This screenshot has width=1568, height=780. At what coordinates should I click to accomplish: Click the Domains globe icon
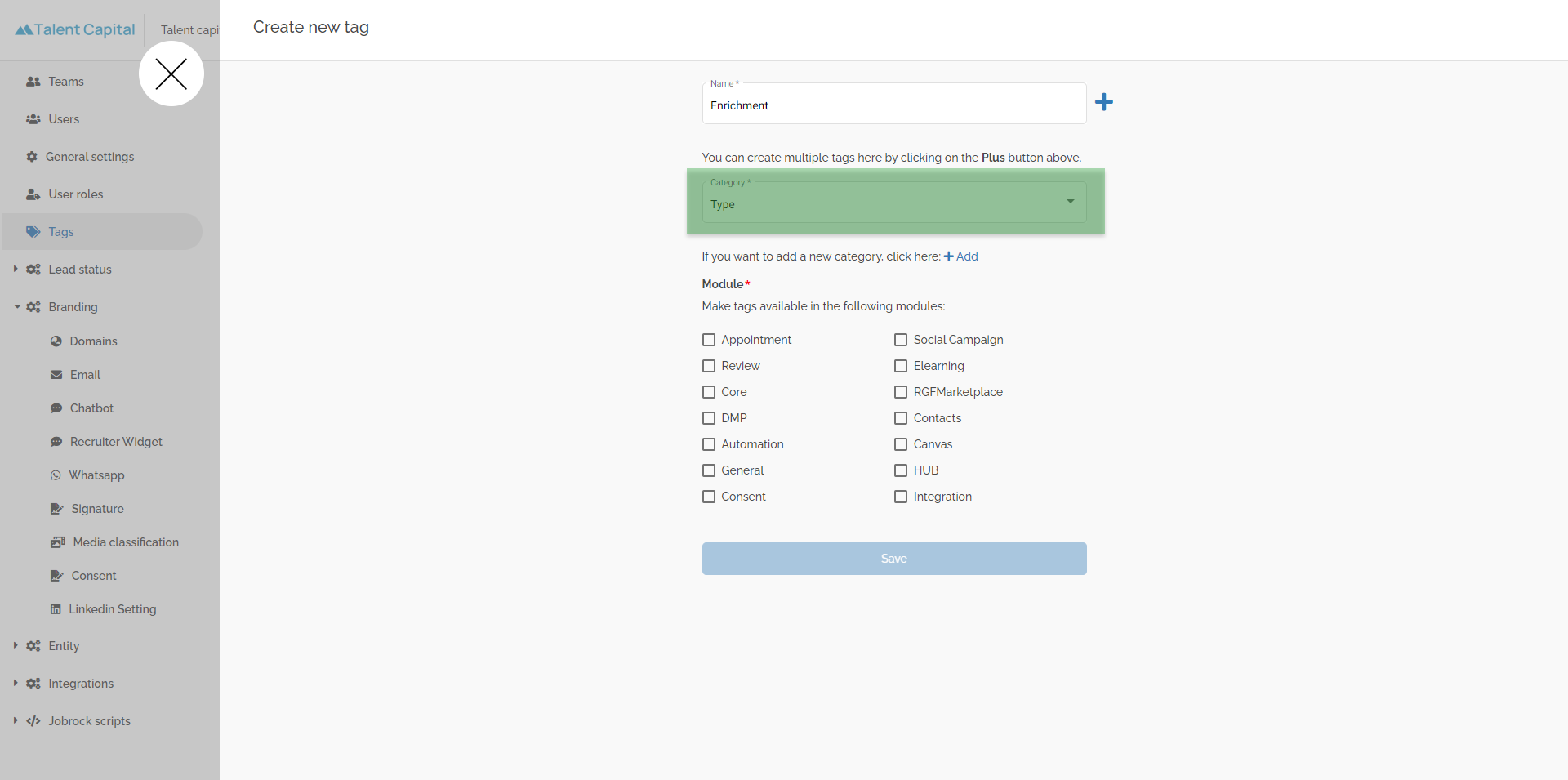[x=56, y=341]
